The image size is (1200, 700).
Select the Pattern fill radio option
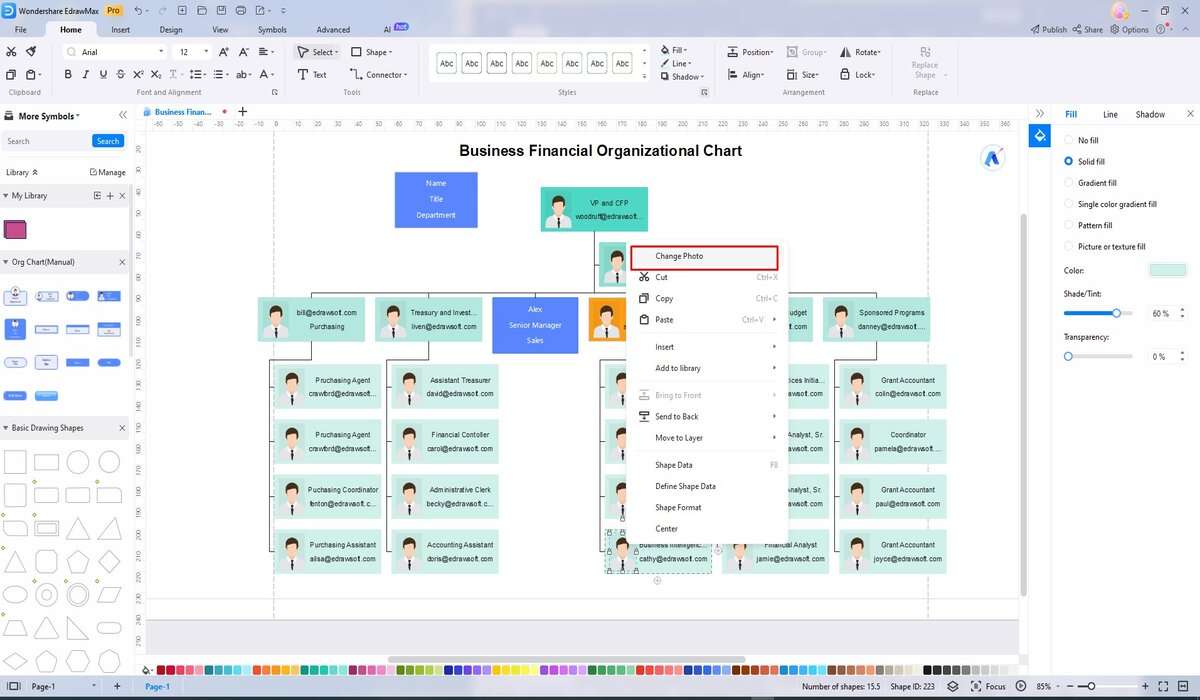[x=1069, y=225]
